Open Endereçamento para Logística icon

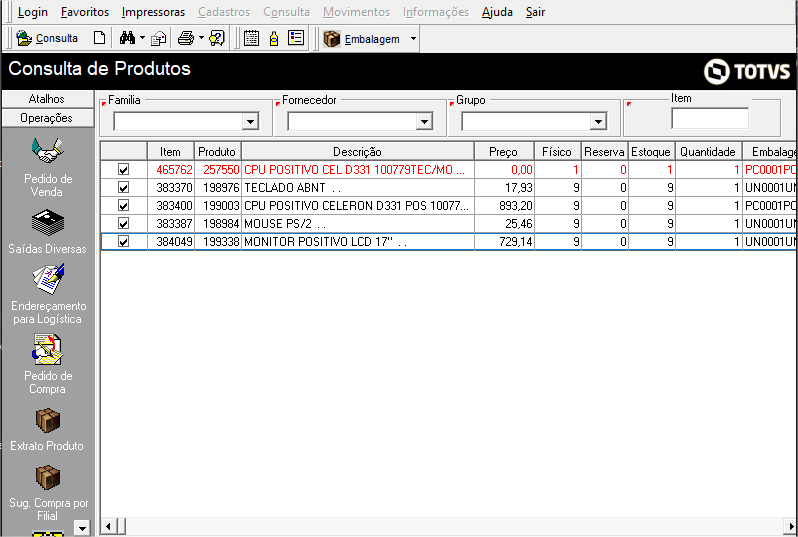pyautogui.click(x=48, y=279)
